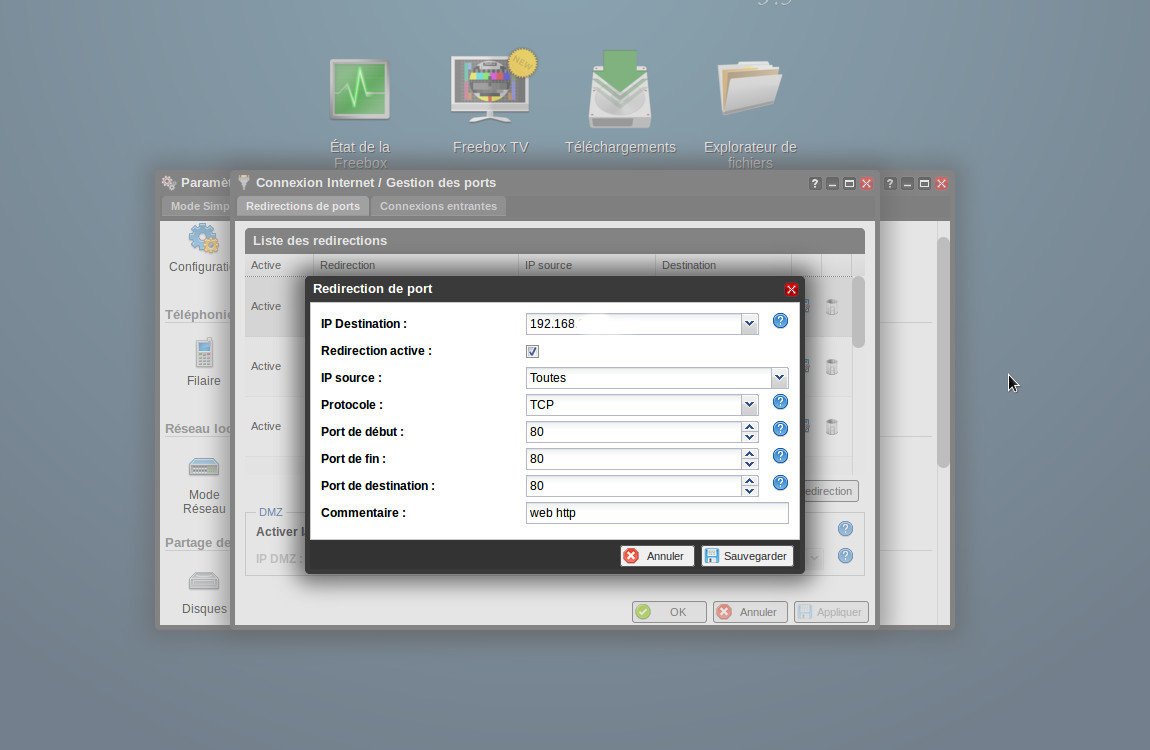Screen dimensions: 1150x750
Task: Click the Appliquer button
Action: point(831,611)
